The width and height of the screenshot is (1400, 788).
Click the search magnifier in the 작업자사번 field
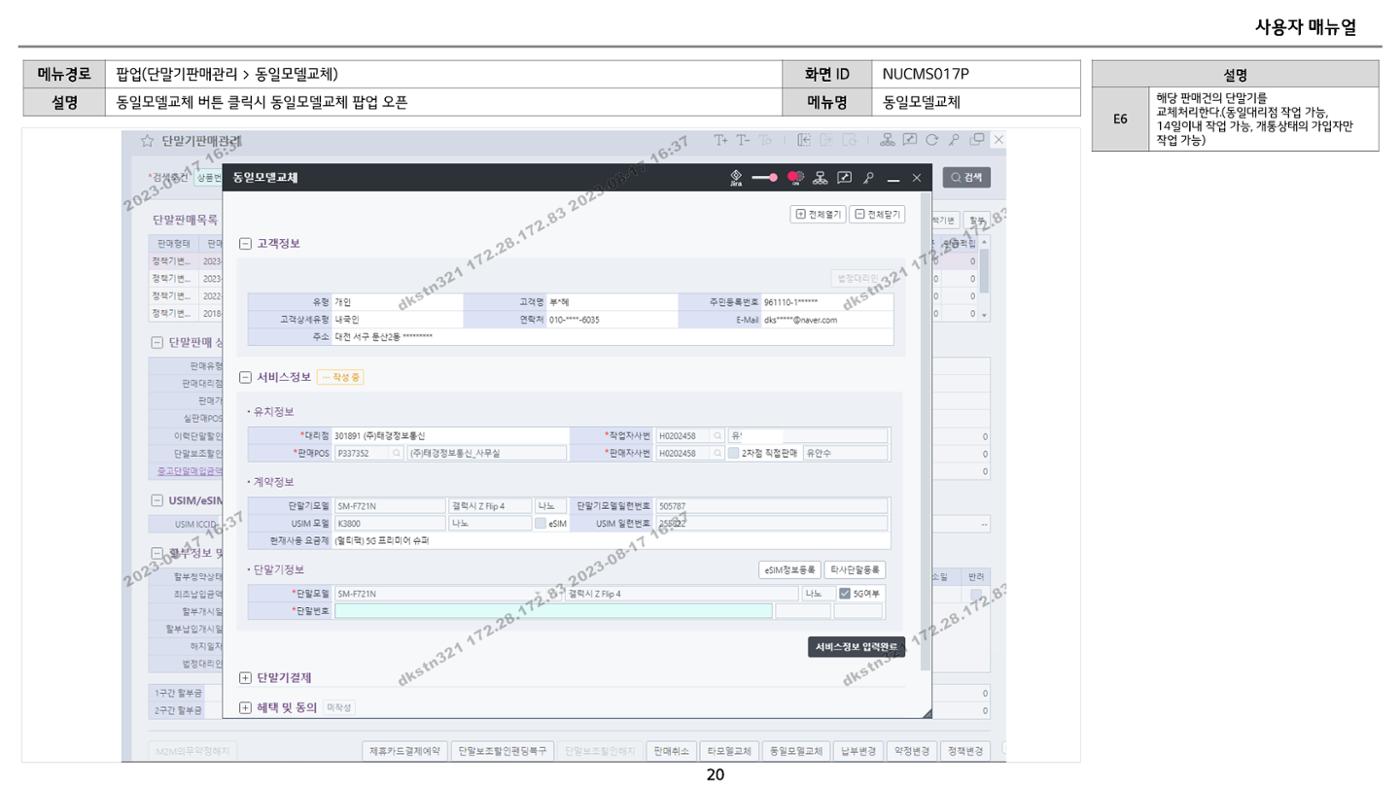click(717, 436)
